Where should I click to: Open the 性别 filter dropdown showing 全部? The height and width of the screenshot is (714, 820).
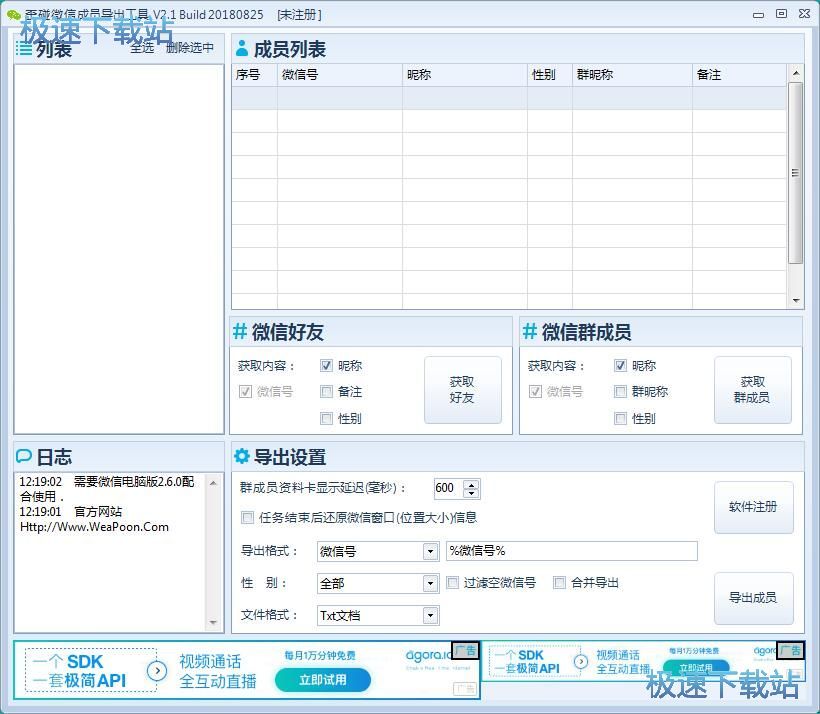click(430, 583)
